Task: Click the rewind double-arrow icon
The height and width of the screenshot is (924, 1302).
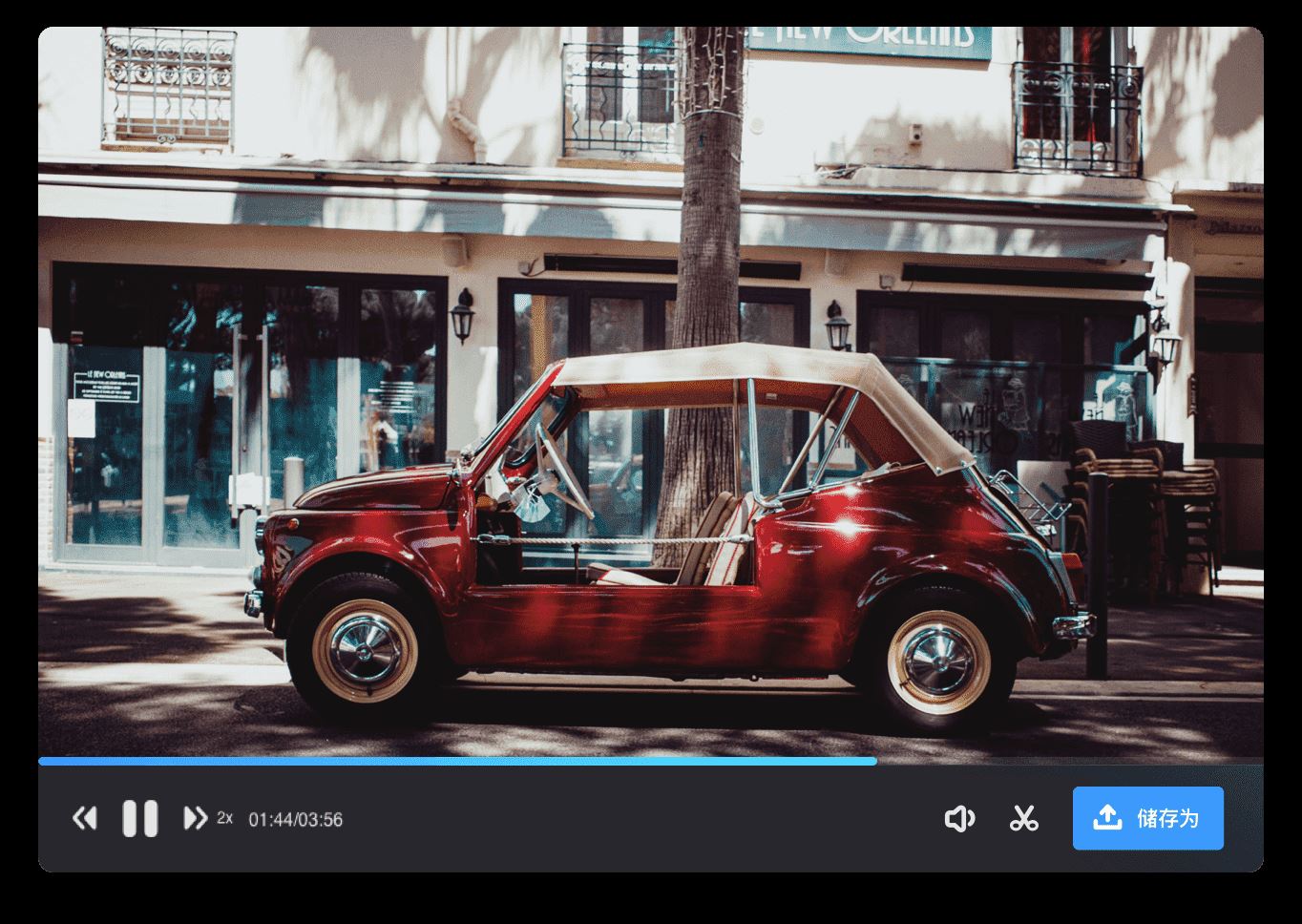Action: click(85, 818)
